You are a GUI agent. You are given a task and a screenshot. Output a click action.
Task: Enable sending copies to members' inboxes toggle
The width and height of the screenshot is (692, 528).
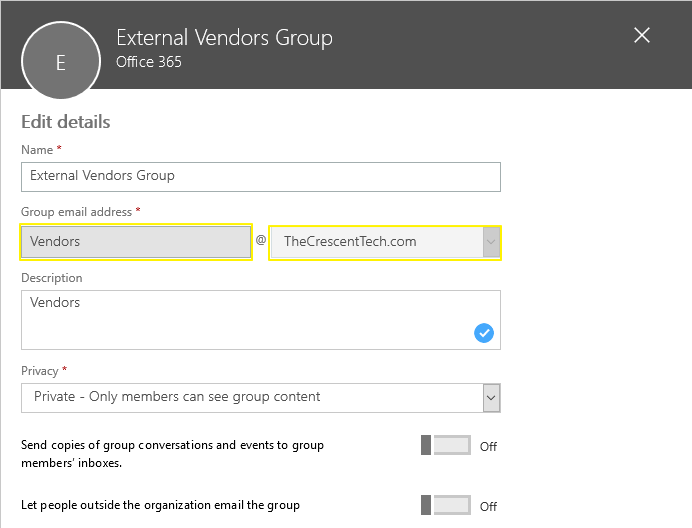click(446, 446)
